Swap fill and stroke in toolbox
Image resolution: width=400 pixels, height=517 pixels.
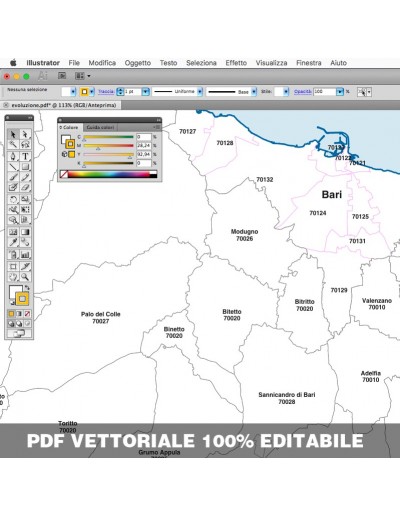coord(27,287)
